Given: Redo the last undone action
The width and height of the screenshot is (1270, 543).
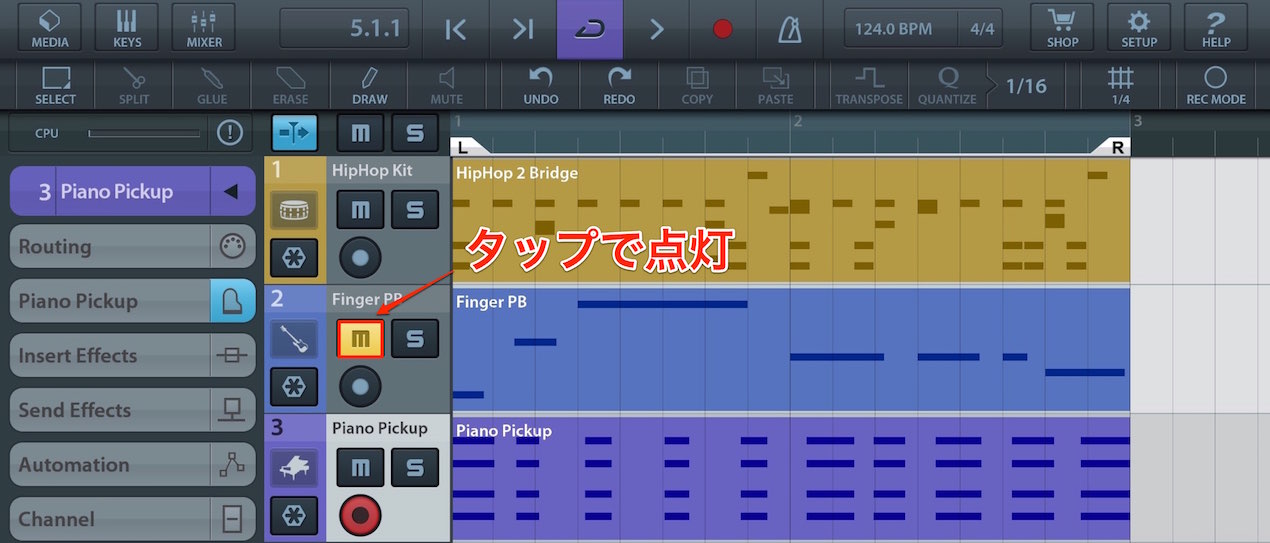Looking at the screenshot, I should pos(619,85).
